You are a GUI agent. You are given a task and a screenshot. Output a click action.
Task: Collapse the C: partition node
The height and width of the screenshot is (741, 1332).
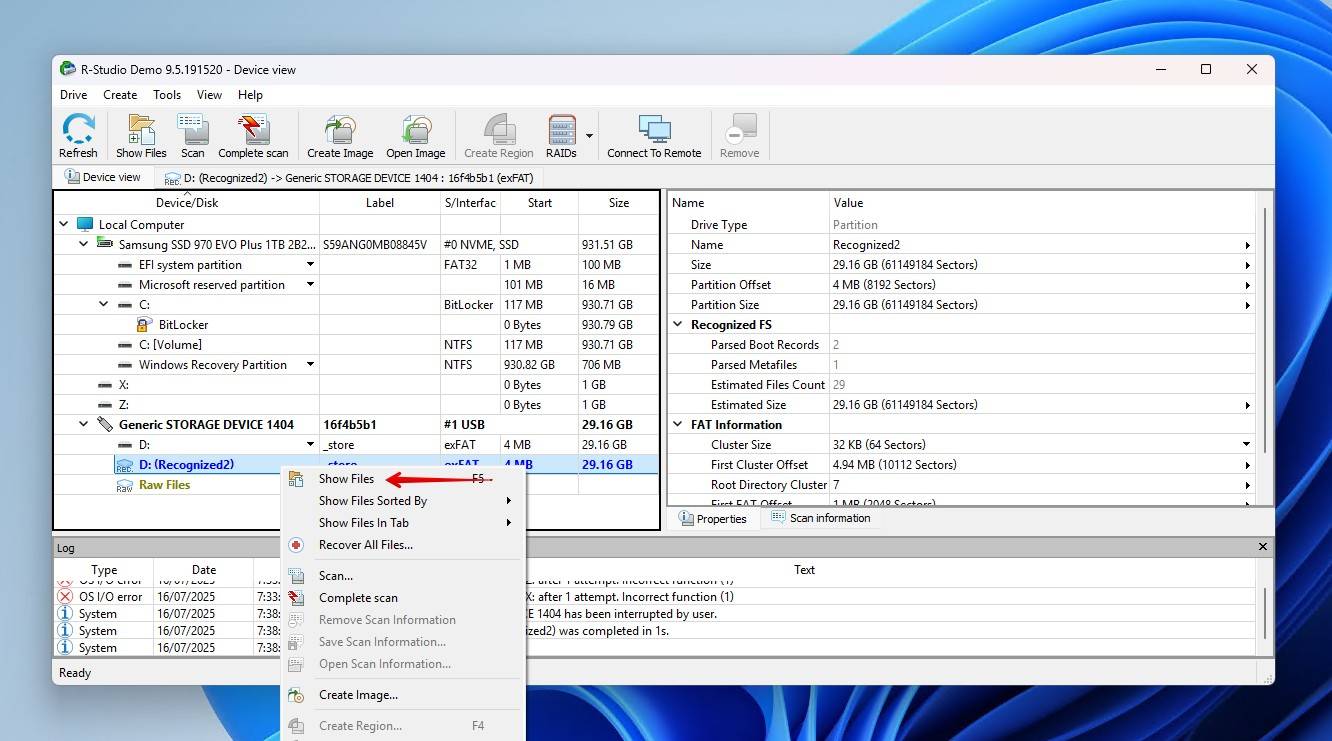coord(105,305)
